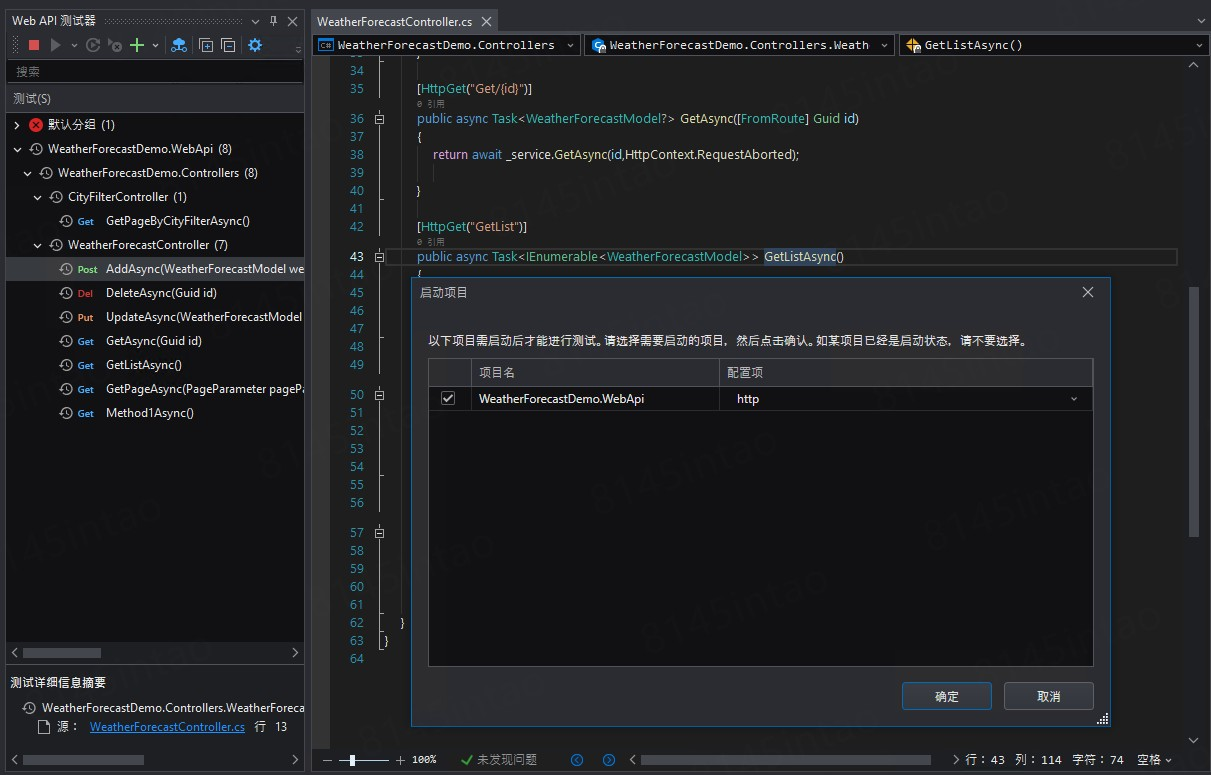Click the editor zoom slider handle
1211x775 pixels.
[x=351, y=760]
